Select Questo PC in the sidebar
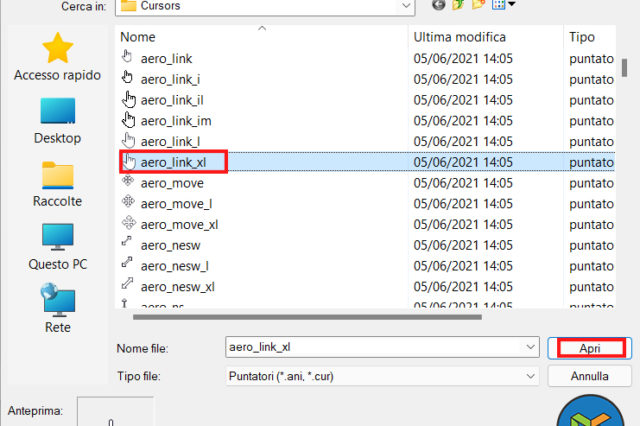Viewport: 640px width, 426px height. [58, 247]
